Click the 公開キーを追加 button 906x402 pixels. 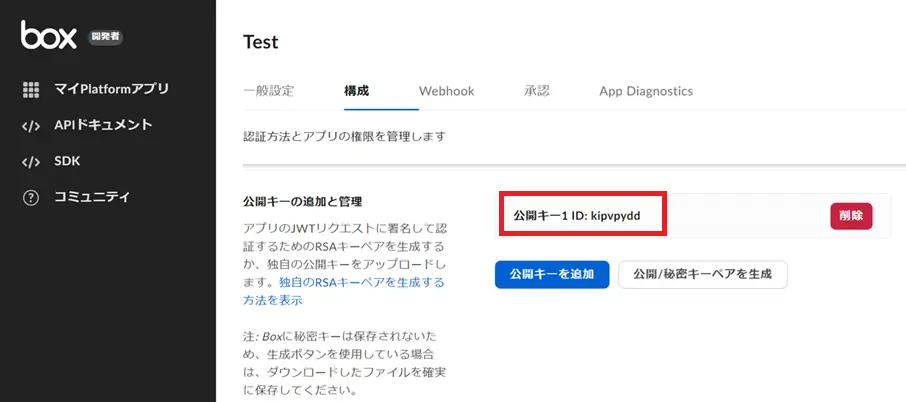[552, 274]
